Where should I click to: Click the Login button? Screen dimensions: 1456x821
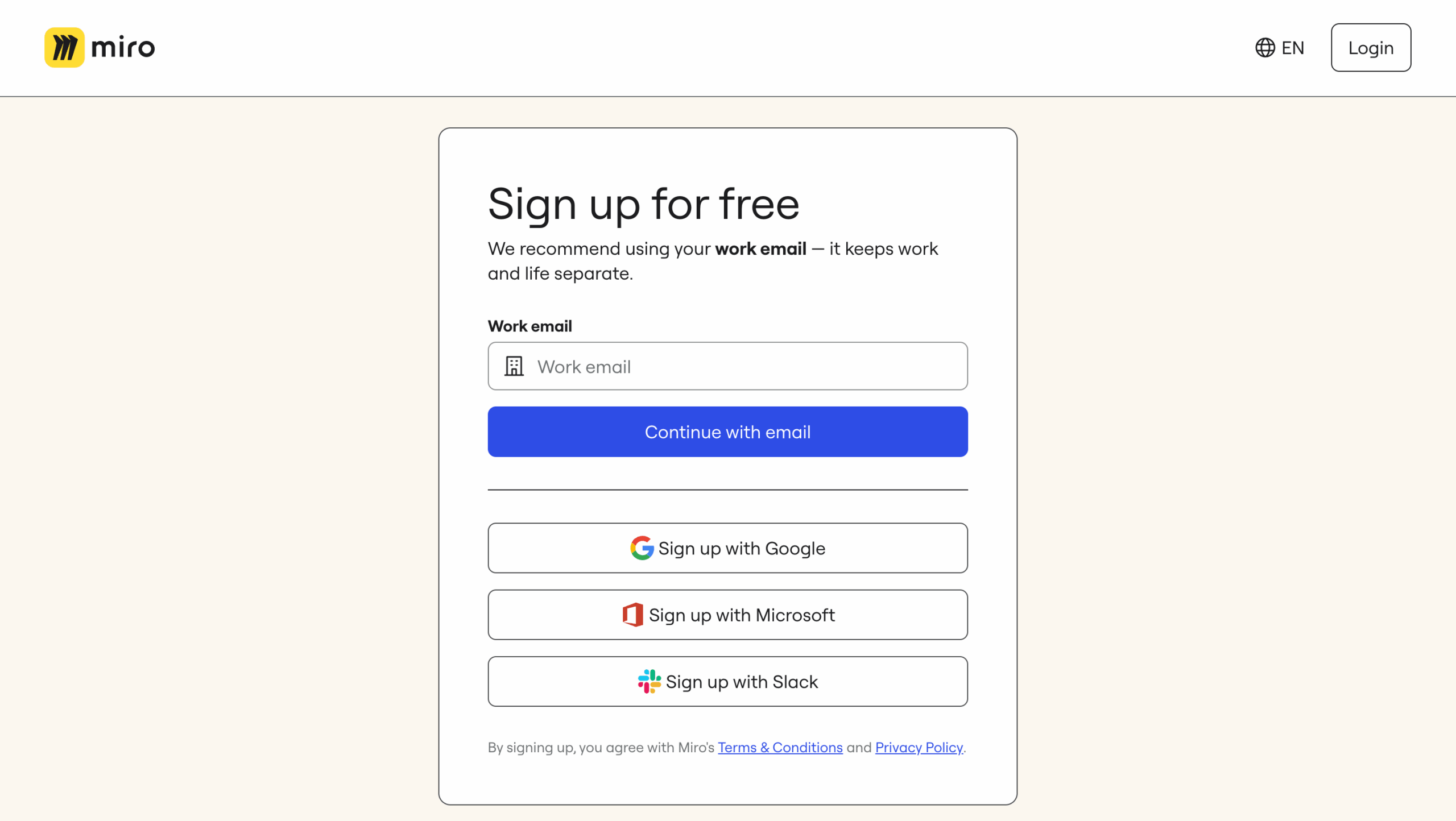[x=1371, y=48]
